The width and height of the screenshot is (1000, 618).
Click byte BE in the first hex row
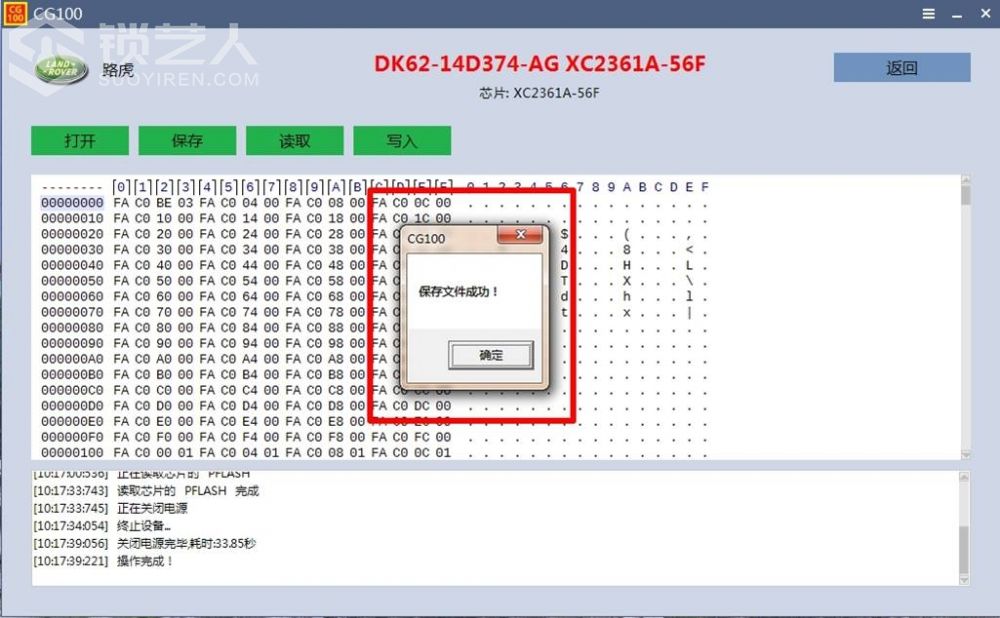[x=164, y=203]
